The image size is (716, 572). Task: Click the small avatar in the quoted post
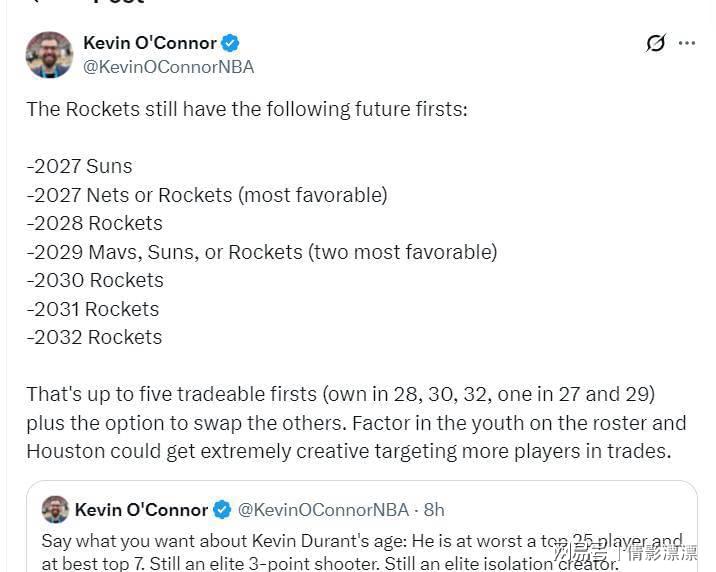[55, 509]
